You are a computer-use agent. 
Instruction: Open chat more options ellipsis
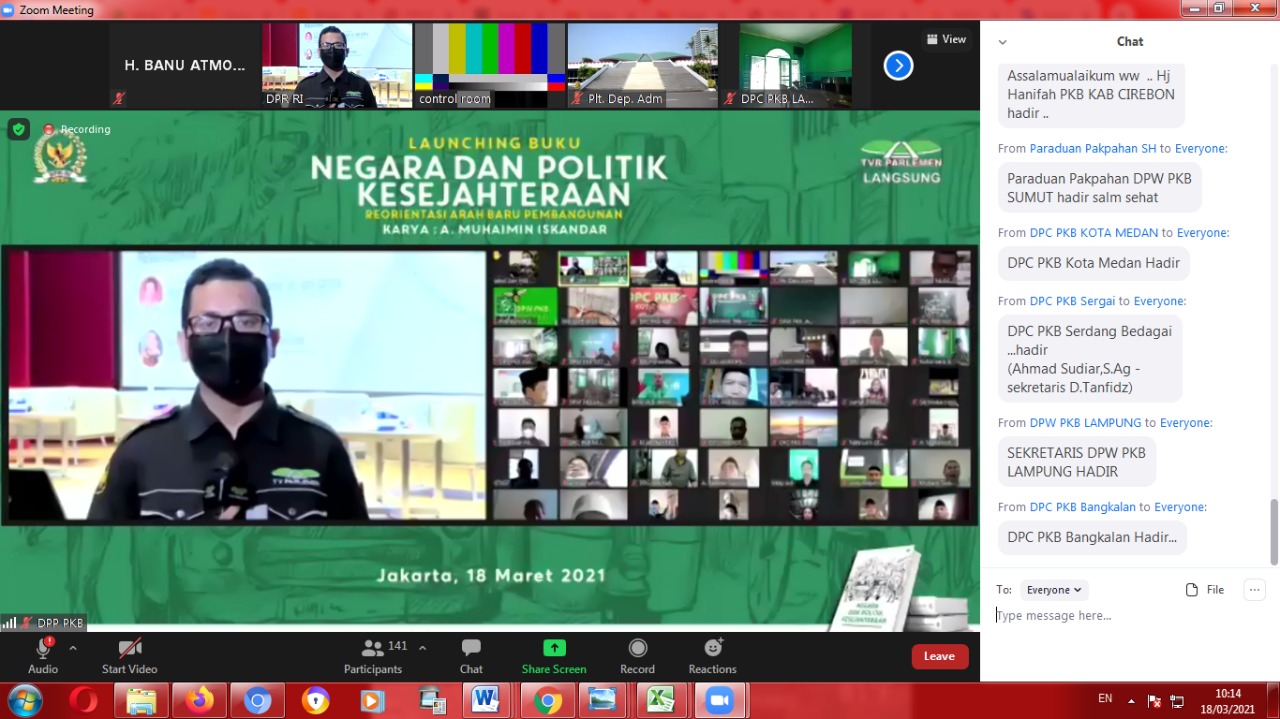click(x=1254, y=590)
